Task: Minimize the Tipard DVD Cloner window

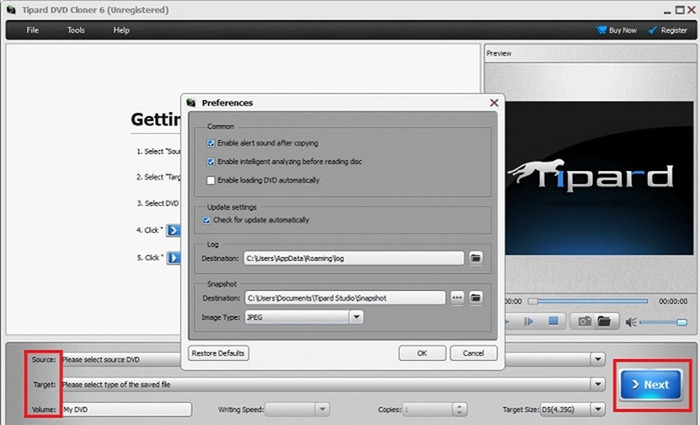Action: coord(667,10)
